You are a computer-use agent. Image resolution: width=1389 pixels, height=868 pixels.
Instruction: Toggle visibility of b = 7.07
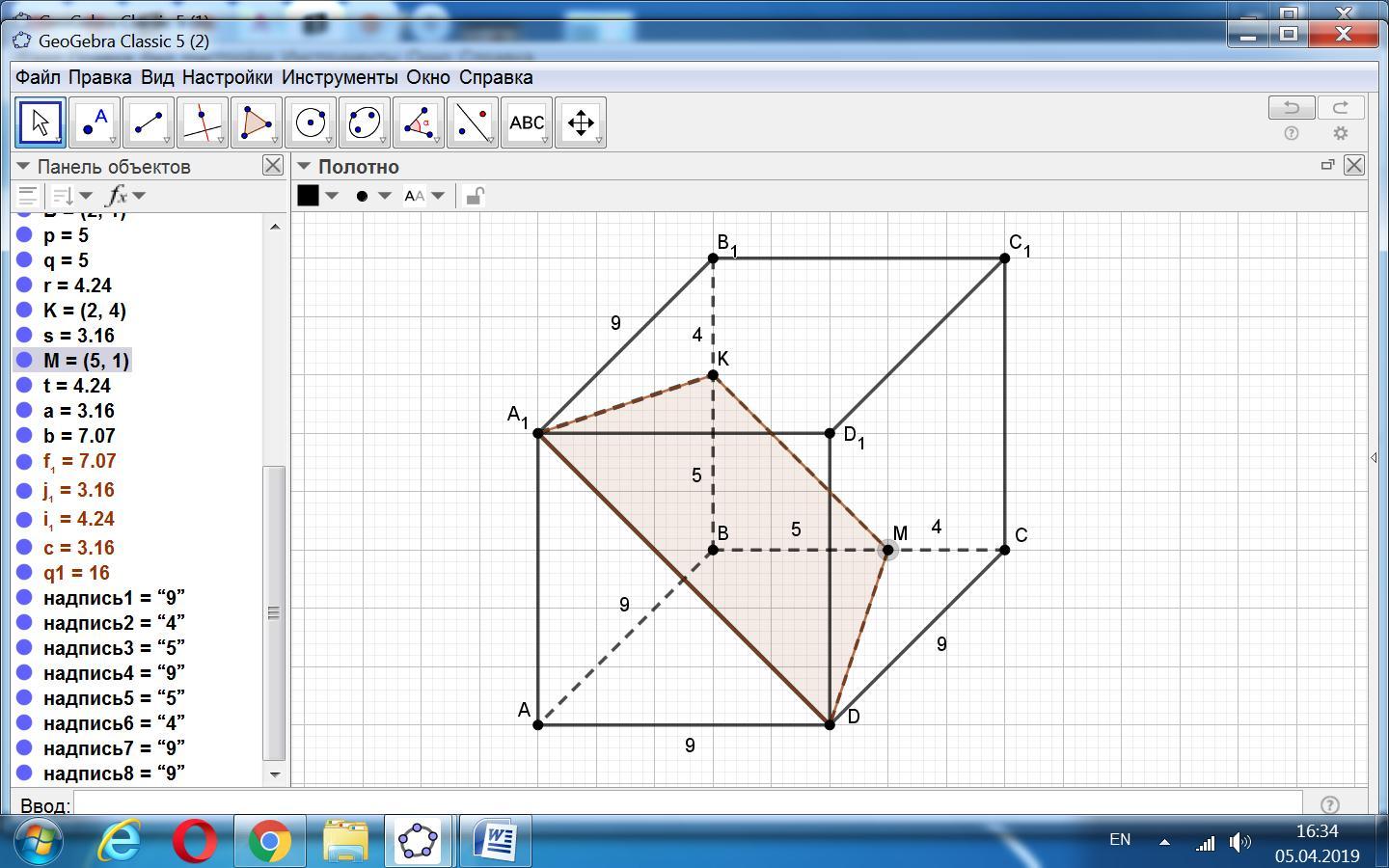pos(25,436)
